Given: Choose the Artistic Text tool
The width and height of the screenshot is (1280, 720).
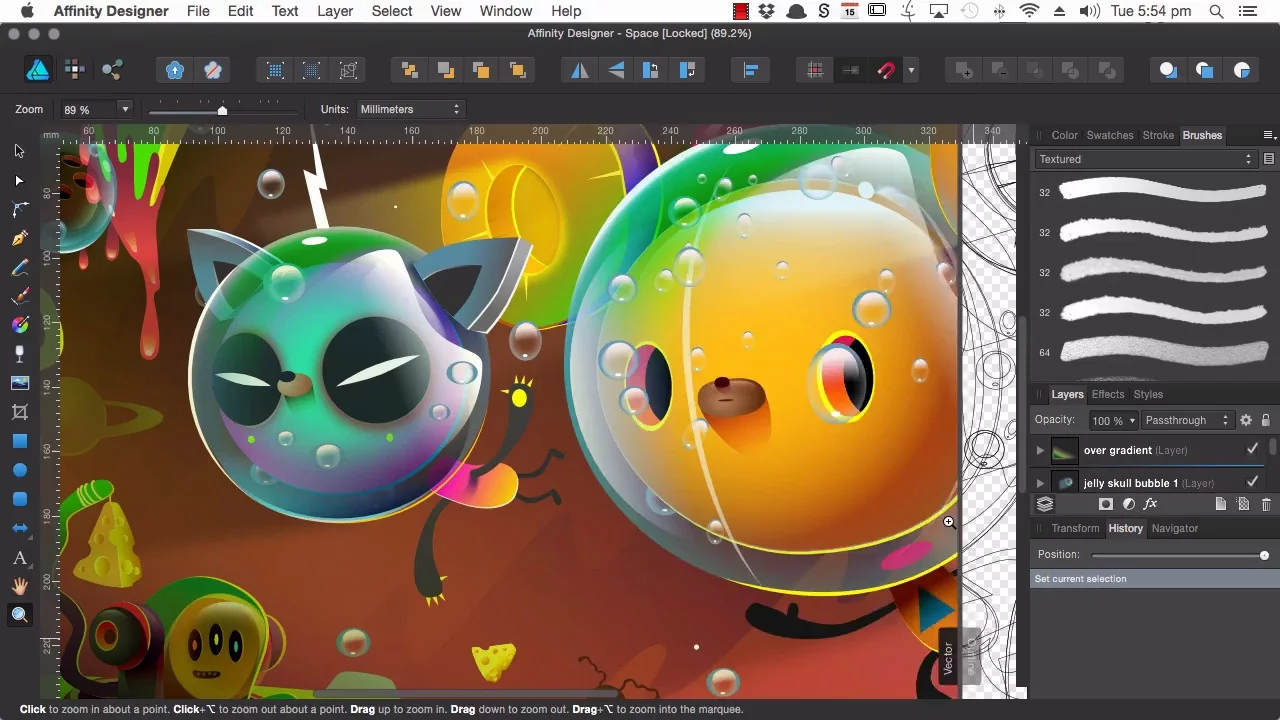Looking at the screenshot, I should click(19, 557).
